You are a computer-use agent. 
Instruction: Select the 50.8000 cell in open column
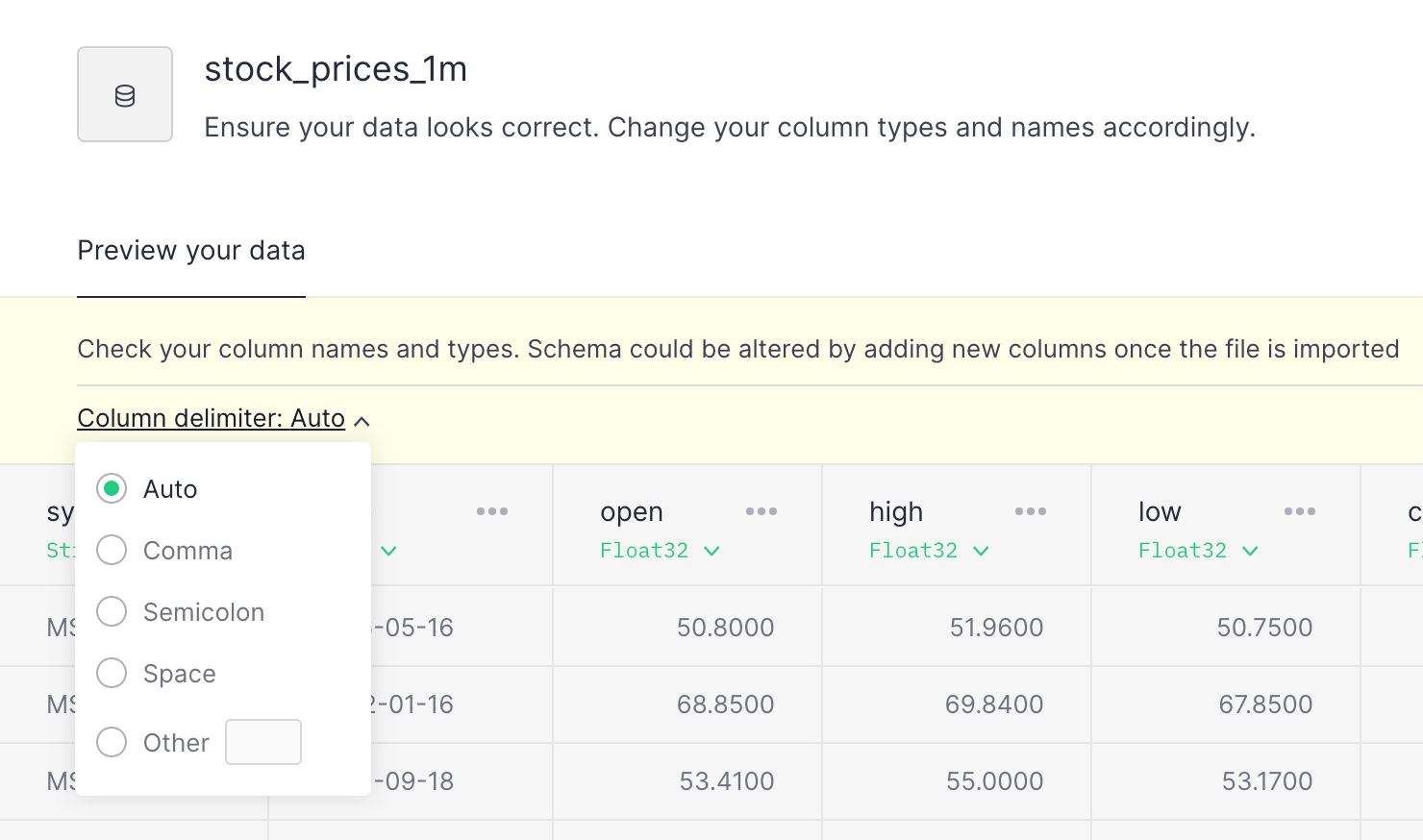point(725,628)
